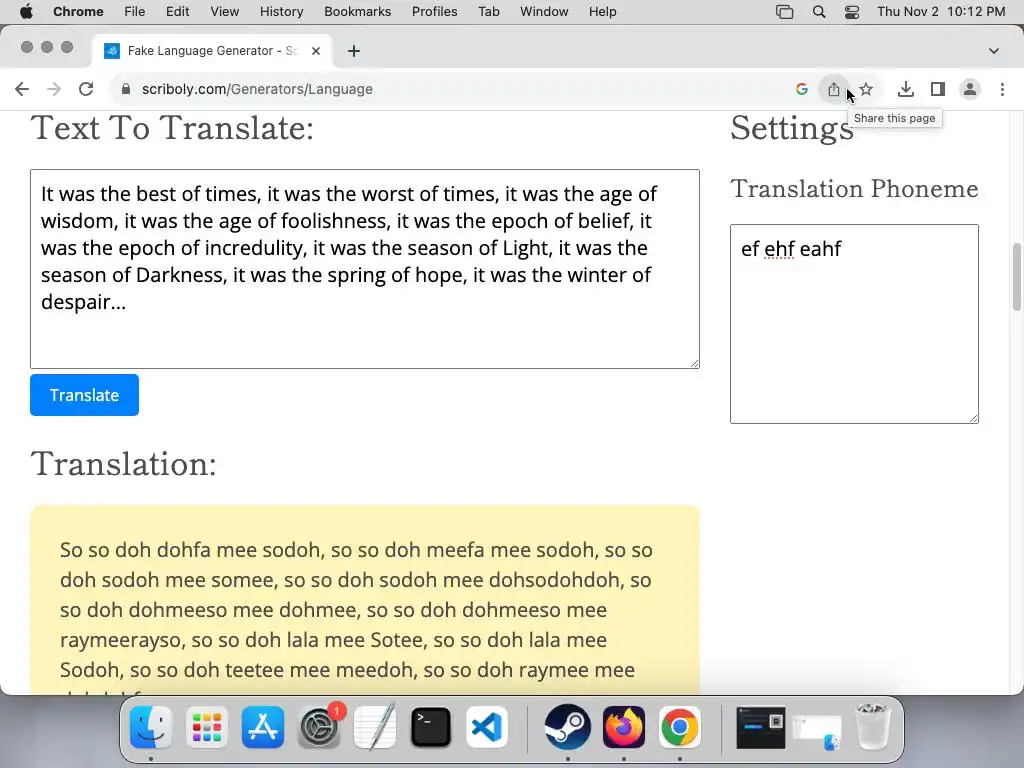The height and width of the screenshot is (768, 1024).
Task: Open the dark minimized window in Dock
Action: click(x=760, y=728)
